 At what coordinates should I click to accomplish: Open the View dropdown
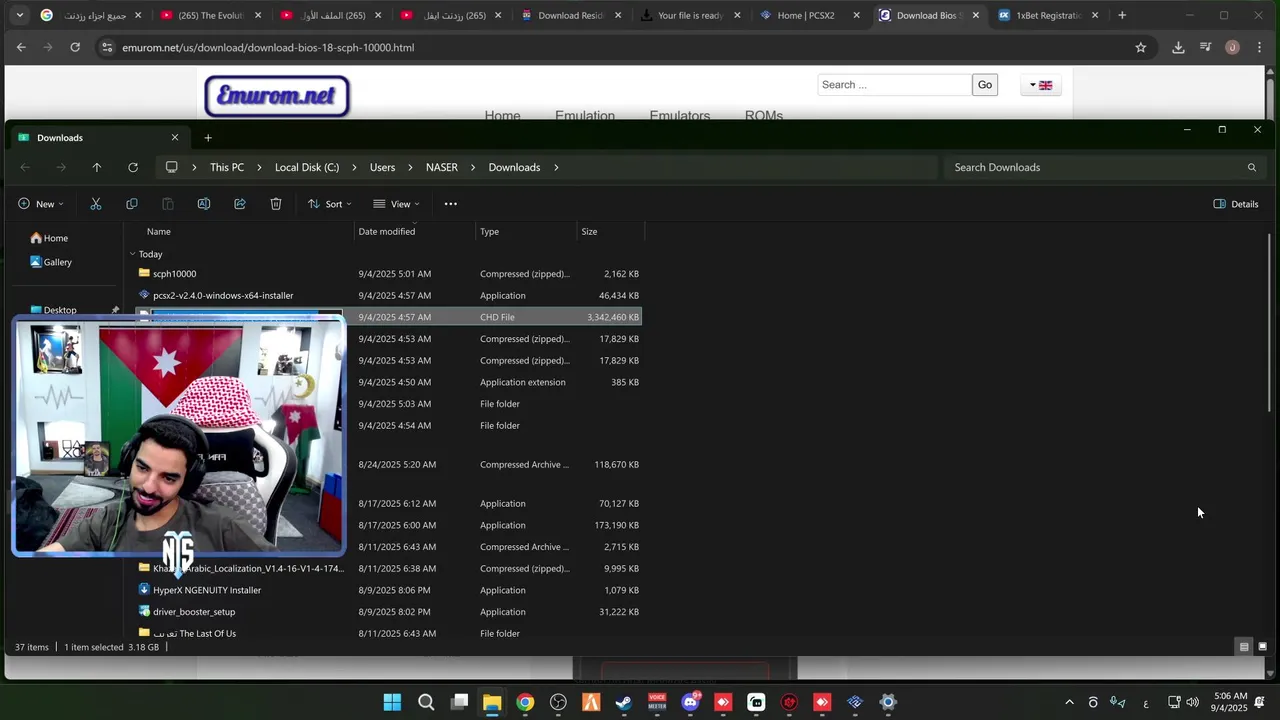point(396,204)
